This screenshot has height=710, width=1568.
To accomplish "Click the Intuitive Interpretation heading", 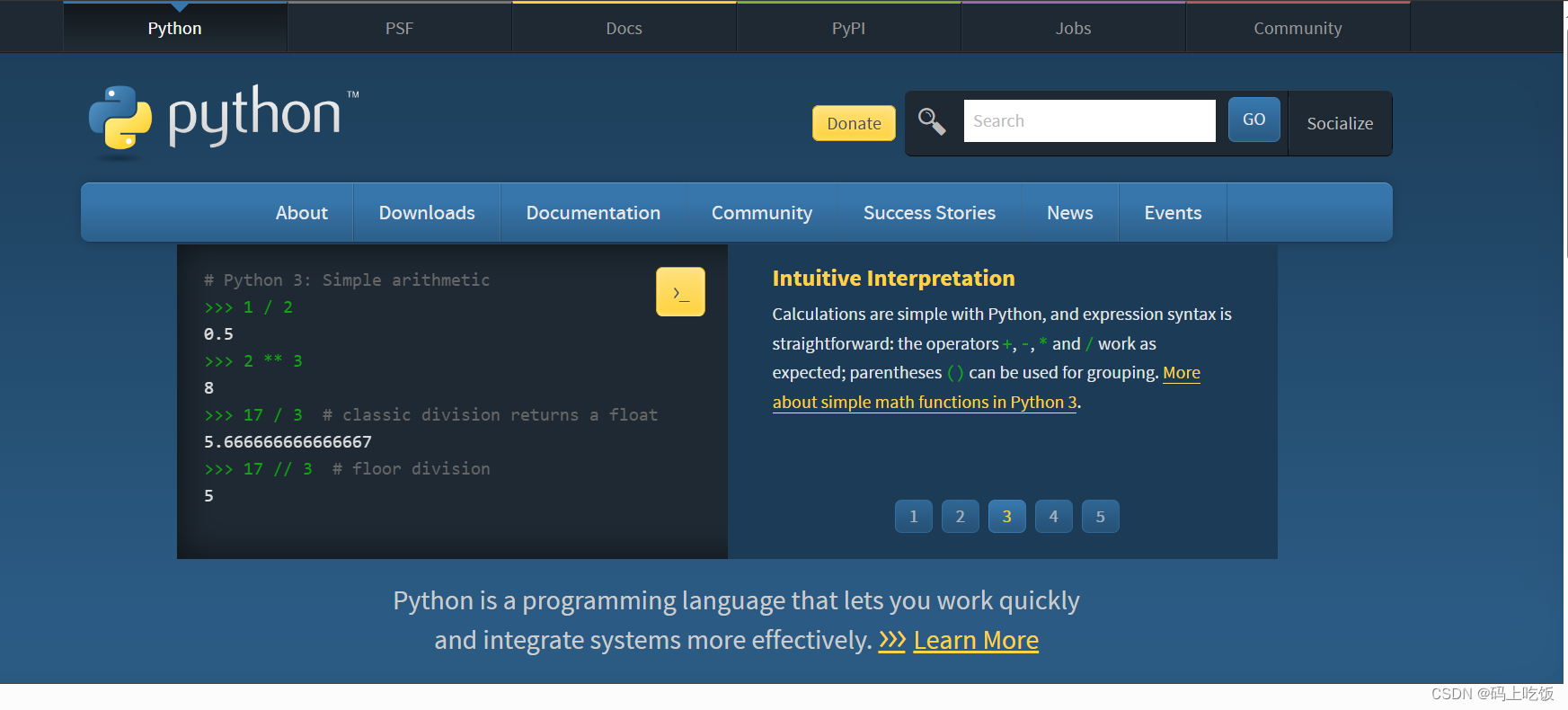I will pyautogui.click(x=893, y=279).
